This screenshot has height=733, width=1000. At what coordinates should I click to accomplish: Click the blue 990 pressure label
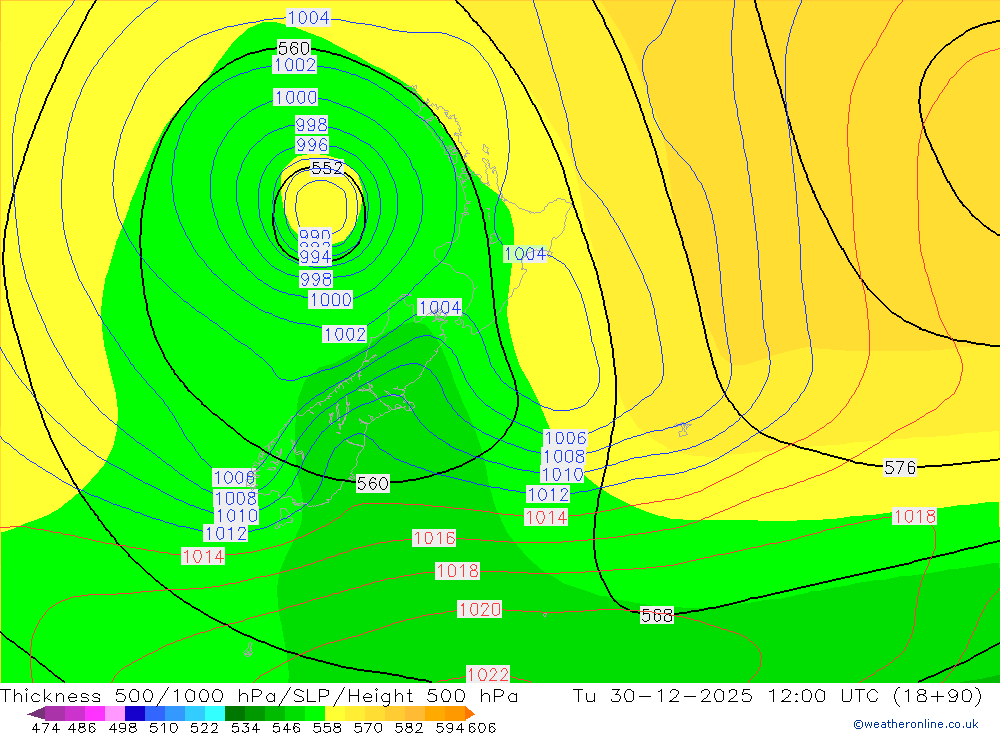coord(315,235)
